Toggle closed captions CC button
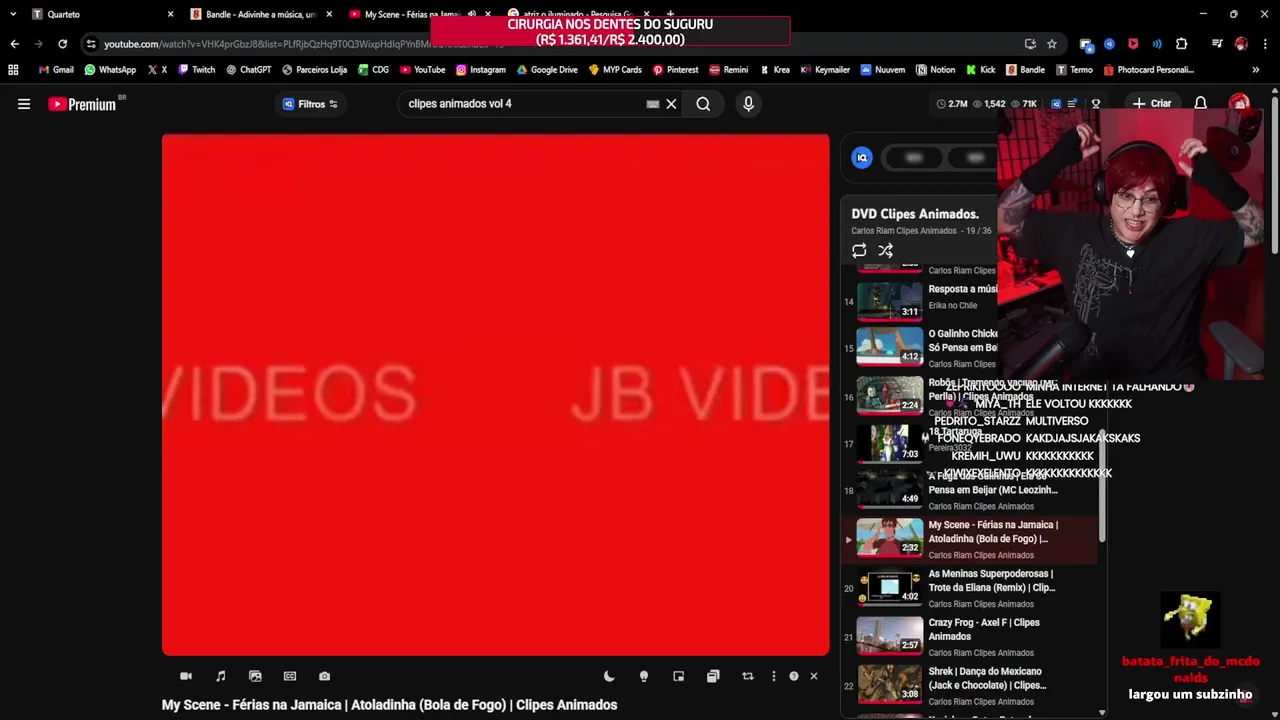1280x720 pixels. (x=290, y=676)
